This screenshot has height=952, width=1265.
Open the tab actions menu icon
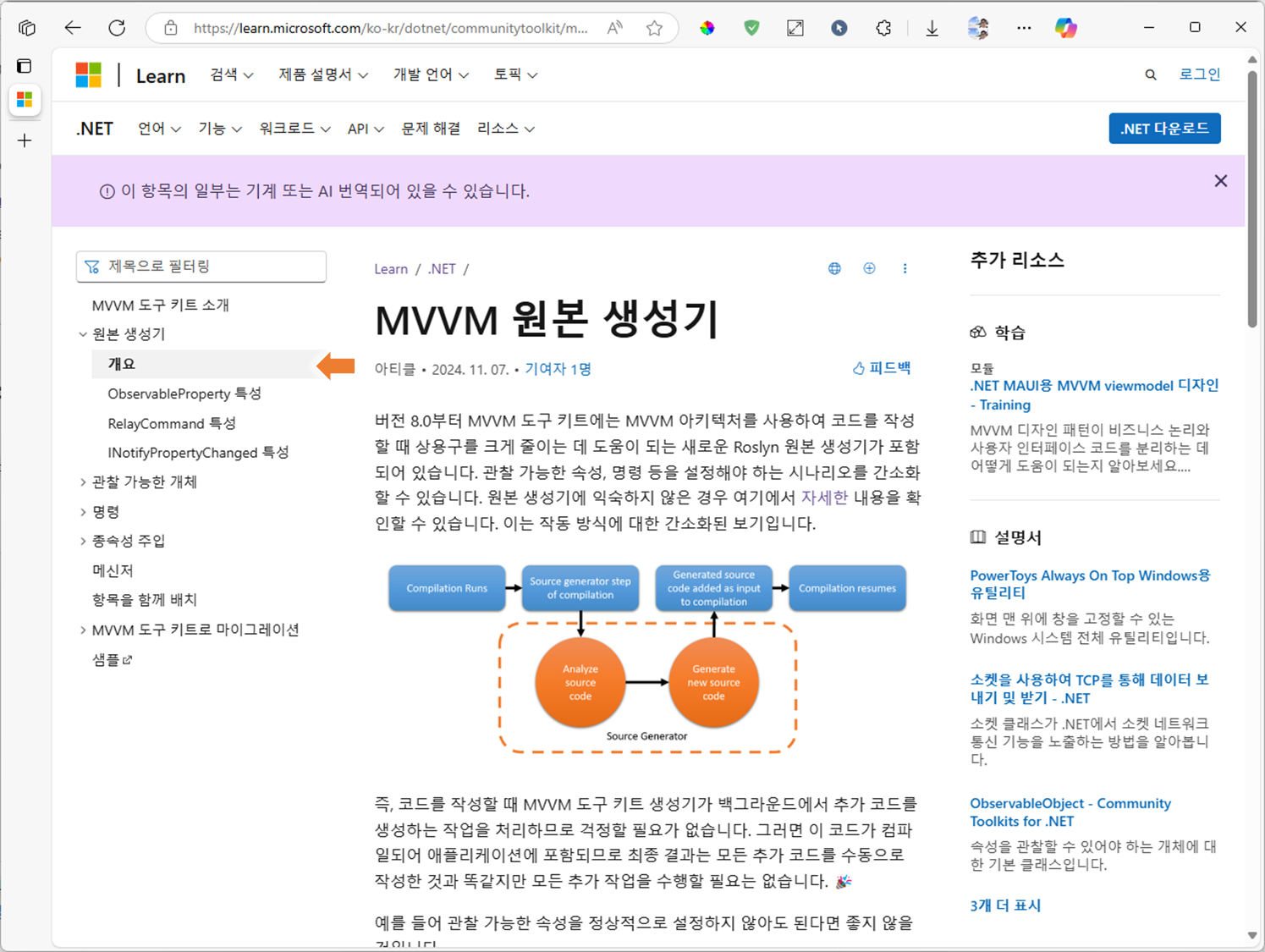(x=27, y=28)
